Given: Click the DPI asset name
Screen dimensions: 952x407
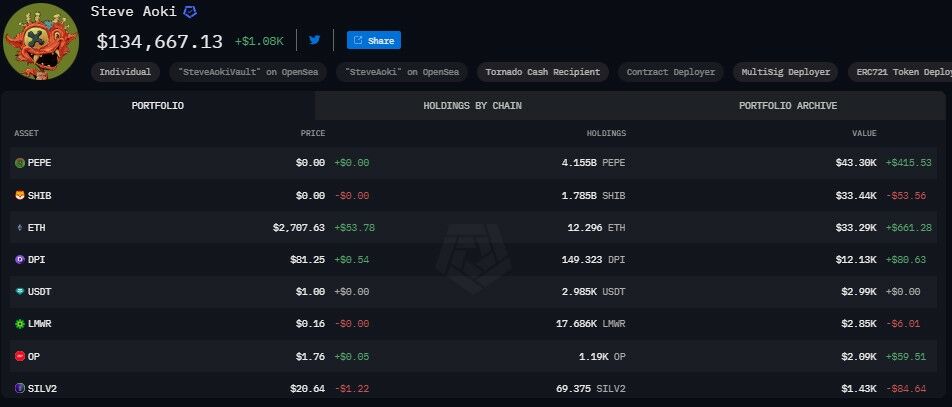Looking at the screenshot, I should click(x=36, y=259).
